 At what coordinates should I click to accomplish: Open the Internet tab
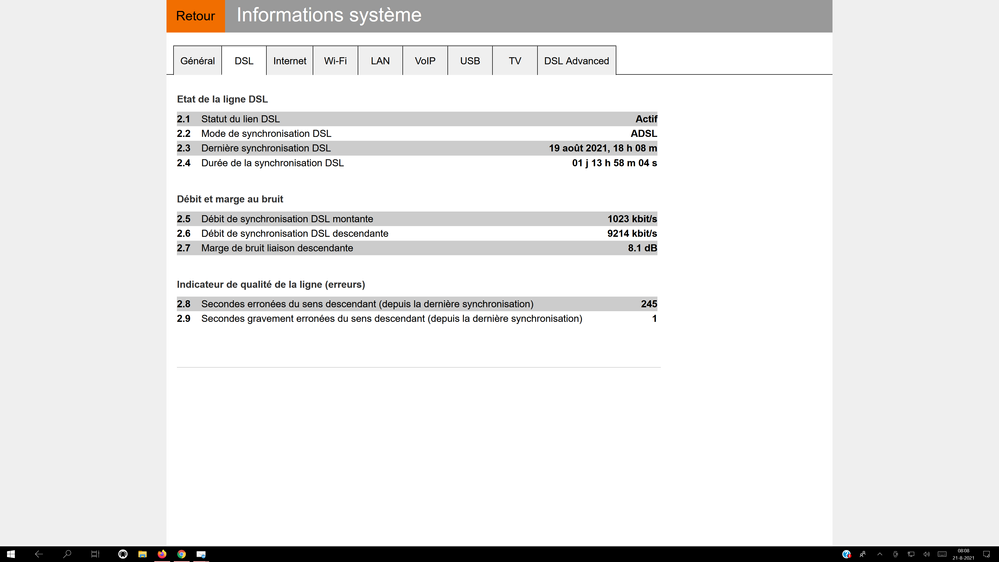point(290,61)
